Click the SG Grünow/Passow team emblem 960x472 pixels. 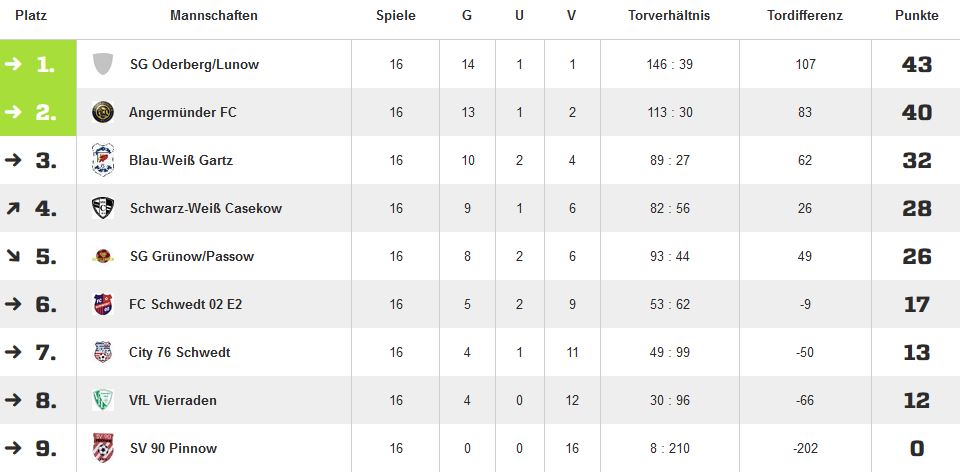tap(103, 257)
